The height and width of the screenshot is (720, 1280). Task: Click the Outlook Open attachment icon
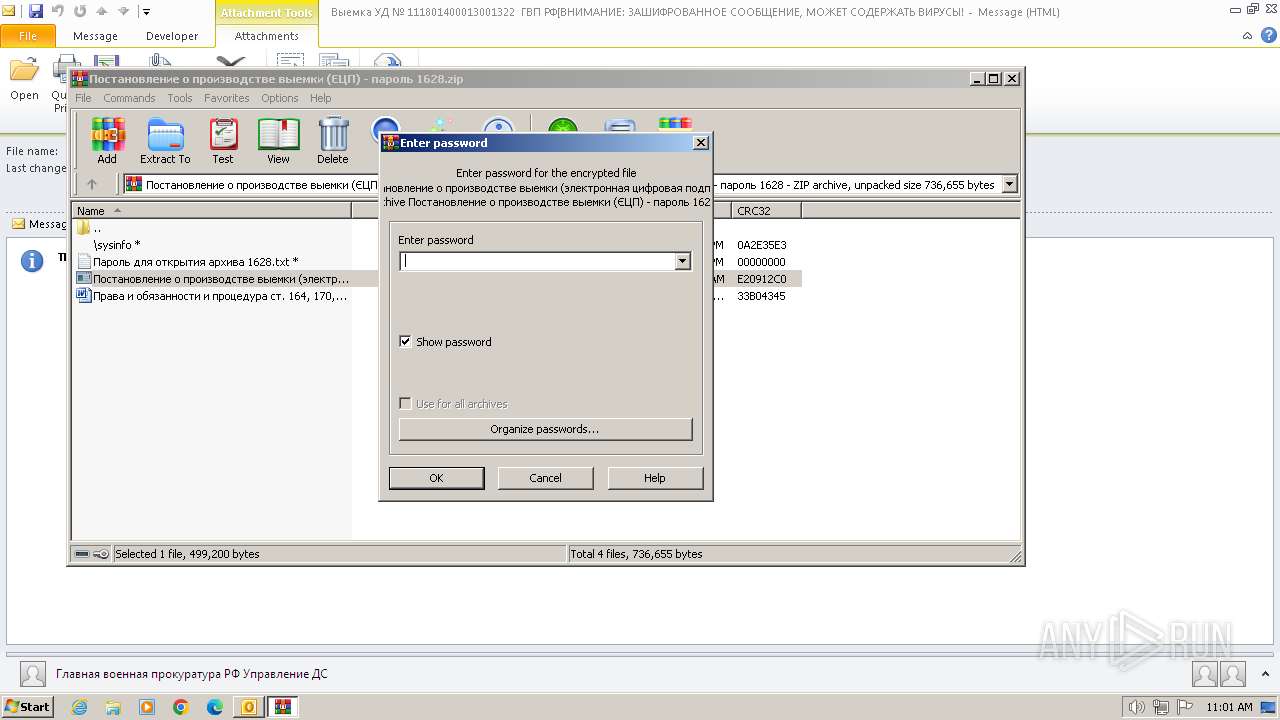pyautogui.click(x=24, y=80)
